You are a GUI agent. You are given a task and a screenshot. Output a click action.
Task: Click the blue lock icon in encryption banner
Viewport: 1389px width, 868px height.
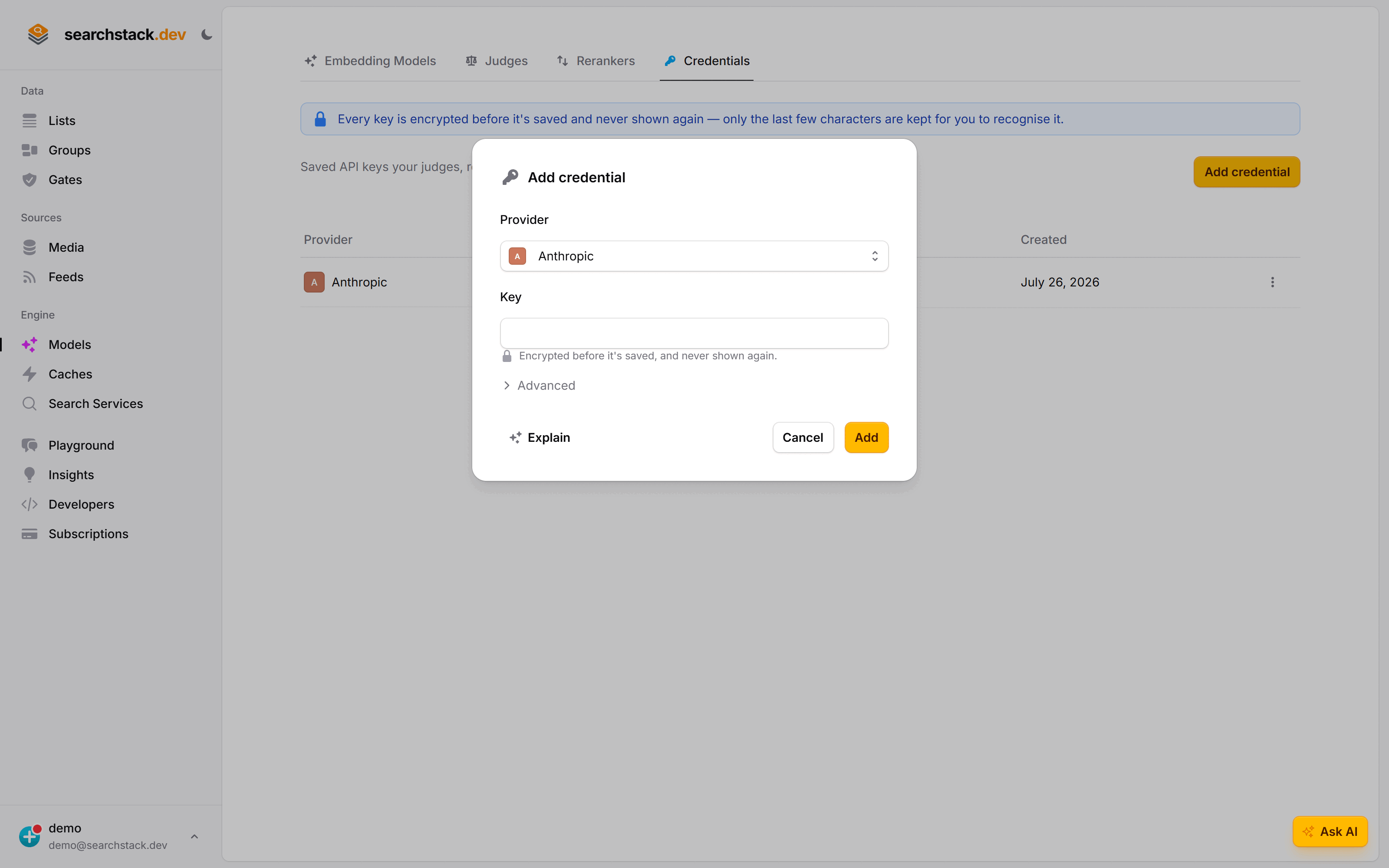tap(320, 119)
